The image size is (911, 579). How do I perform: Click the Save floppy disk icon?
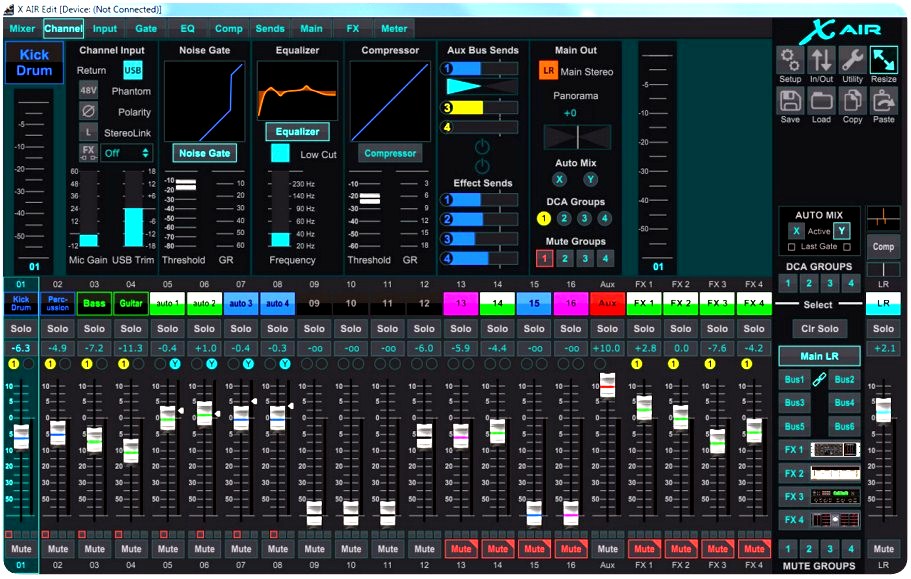(790, 103)
